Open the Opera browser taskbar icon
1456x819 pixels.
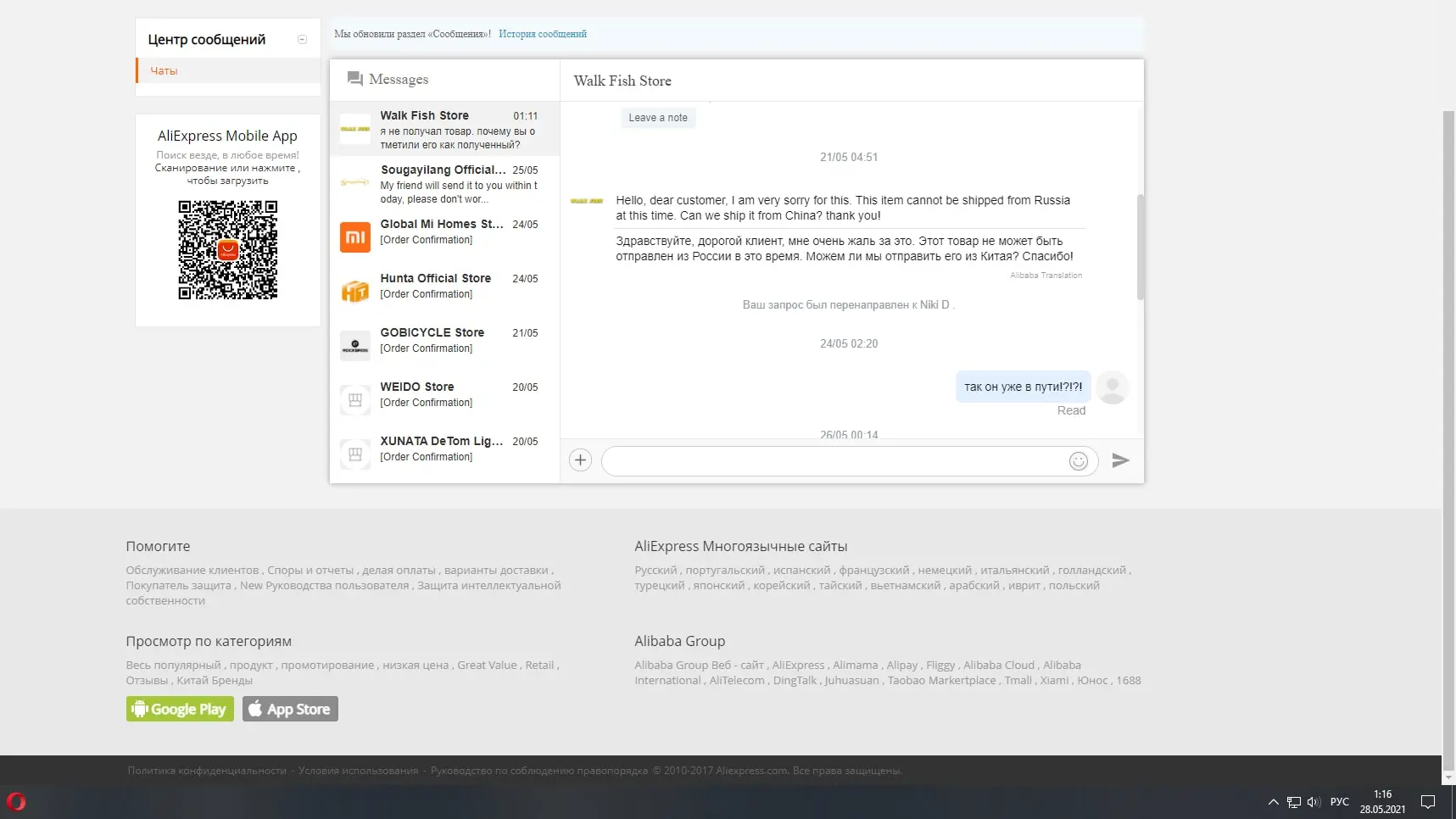(16, 801)
